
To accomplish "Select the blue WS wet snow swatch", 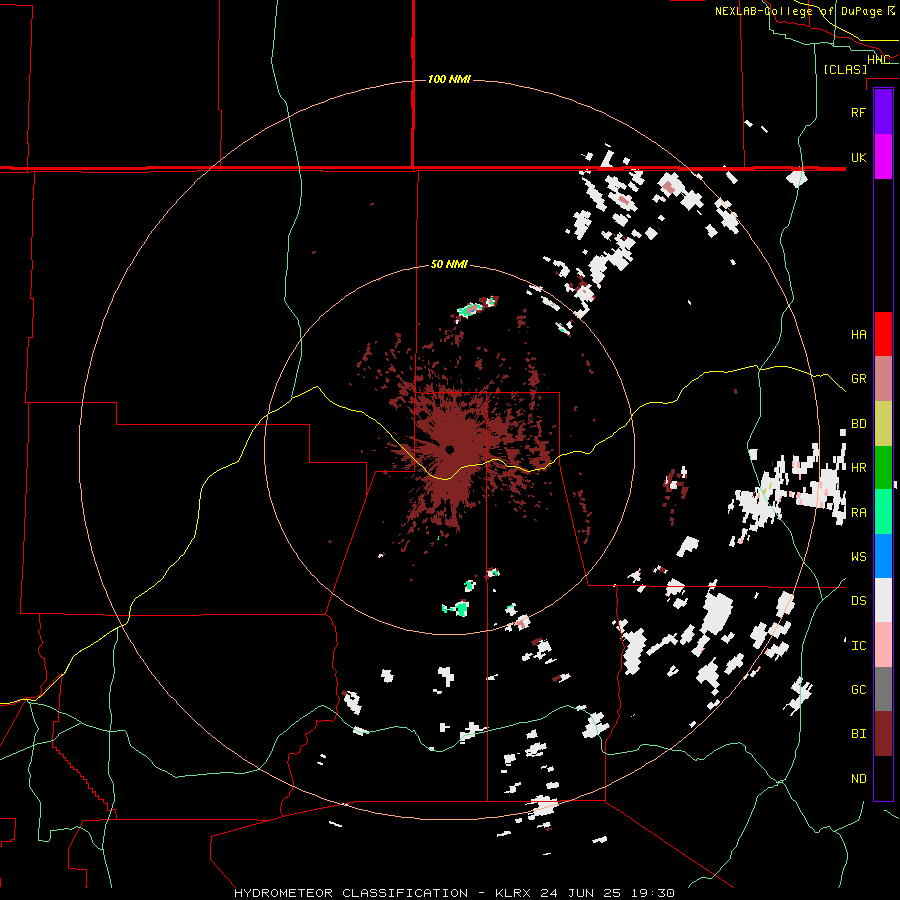I will 883,556.
